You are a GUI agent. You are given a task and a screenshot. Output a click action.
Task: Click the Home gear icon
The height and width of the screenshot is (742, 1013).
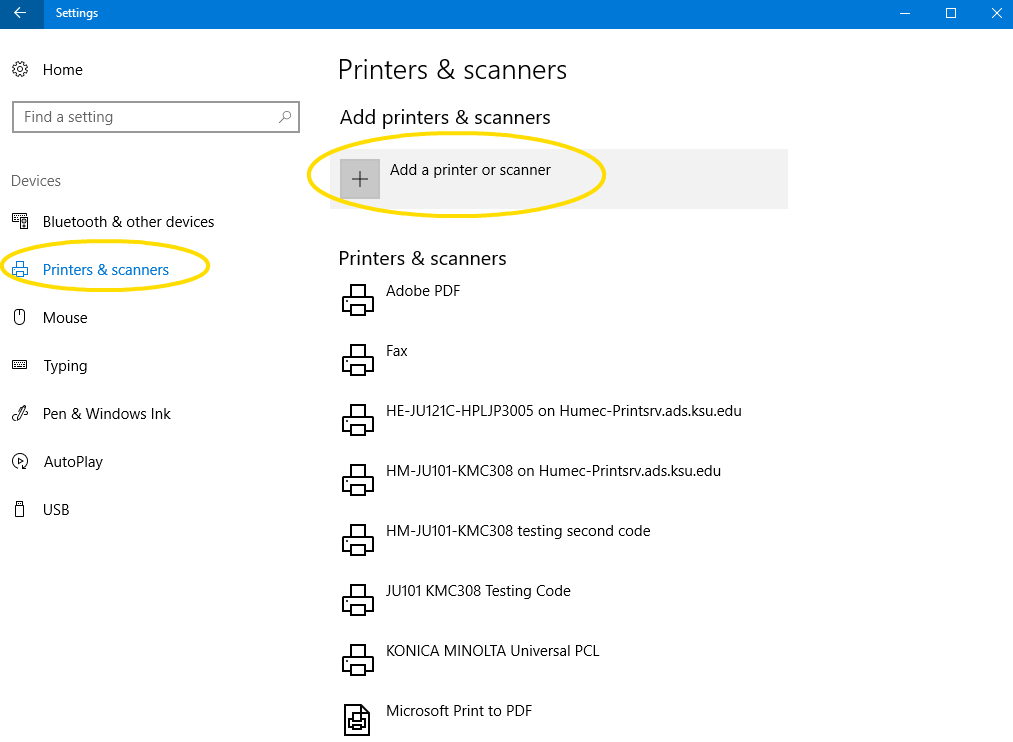coord(20,69)
